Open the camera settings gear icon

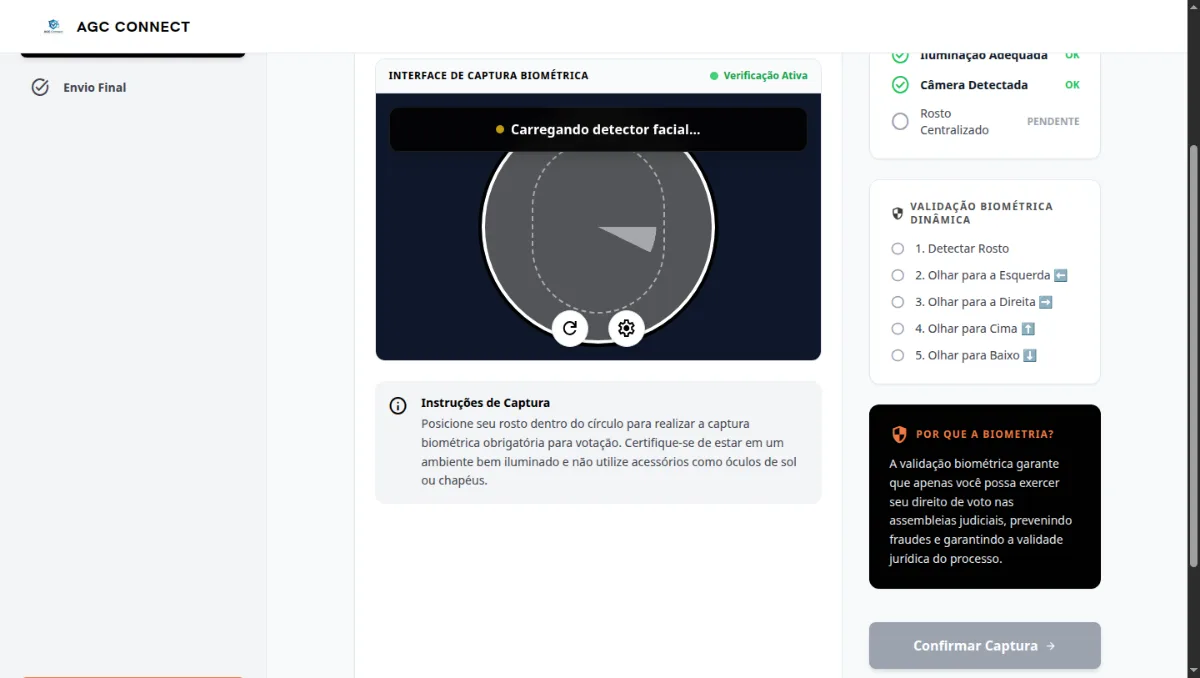626,327
